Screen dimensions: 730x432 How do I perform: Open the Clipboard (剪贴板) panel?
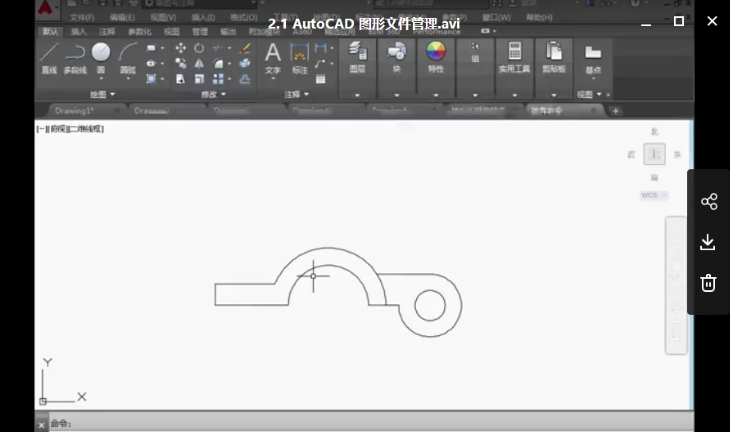click(x=554, y=57)
